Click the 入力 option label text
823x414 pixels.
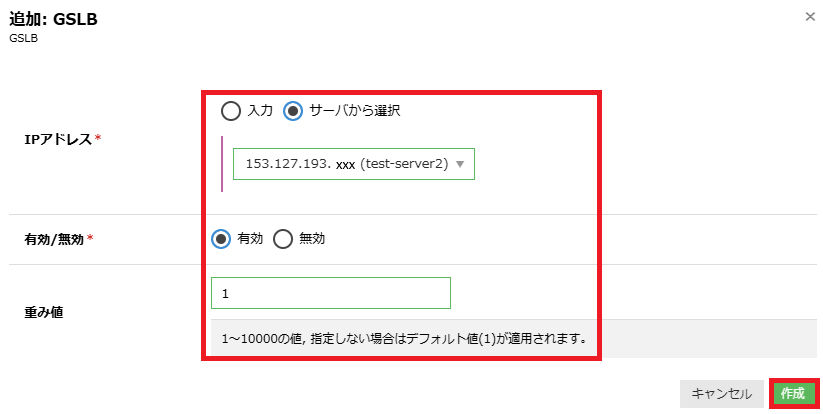tap(260, 111)
